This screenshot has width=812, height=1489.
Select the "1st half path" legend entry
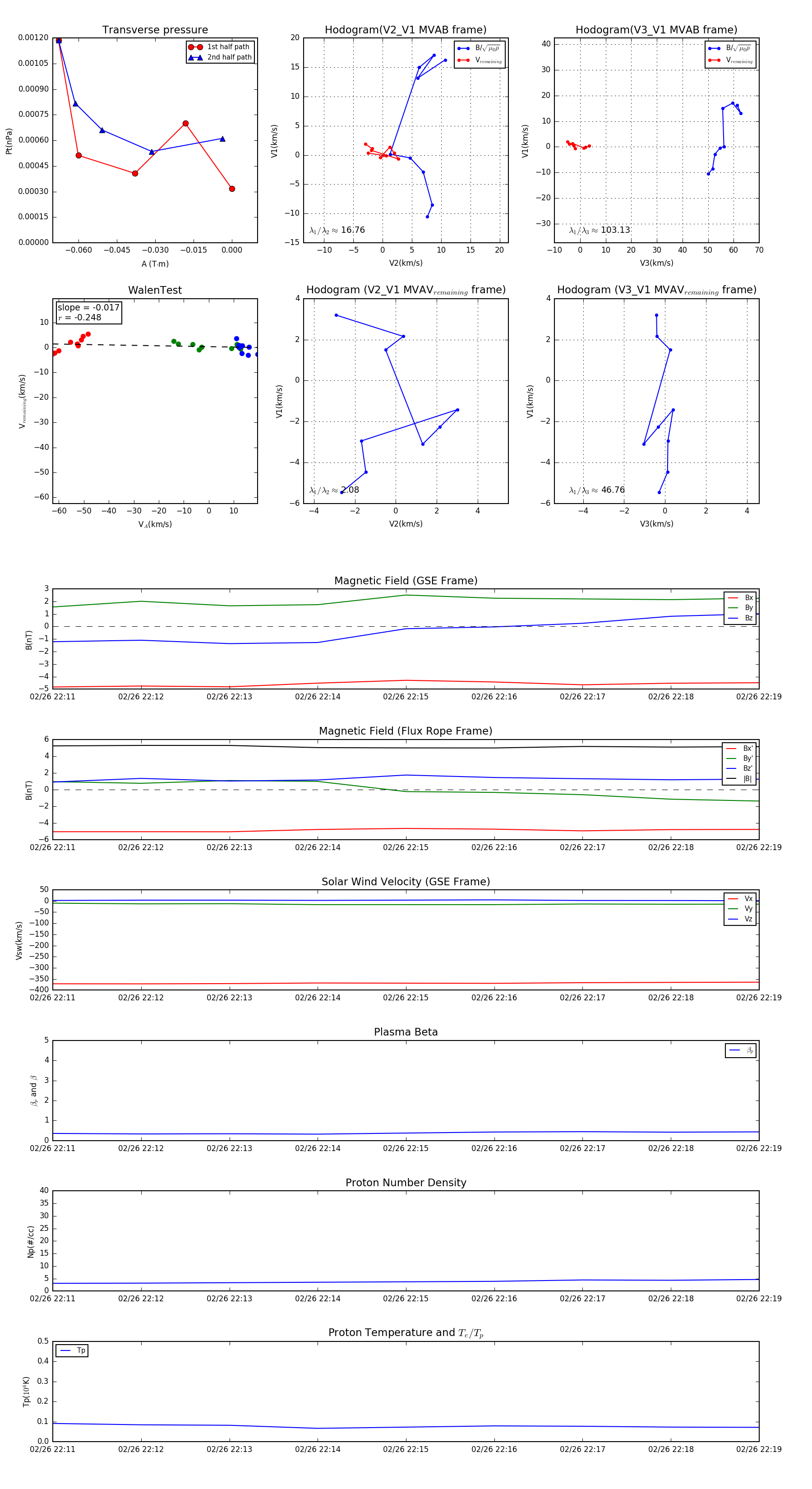pyautogui.click(x=220, y=47)
